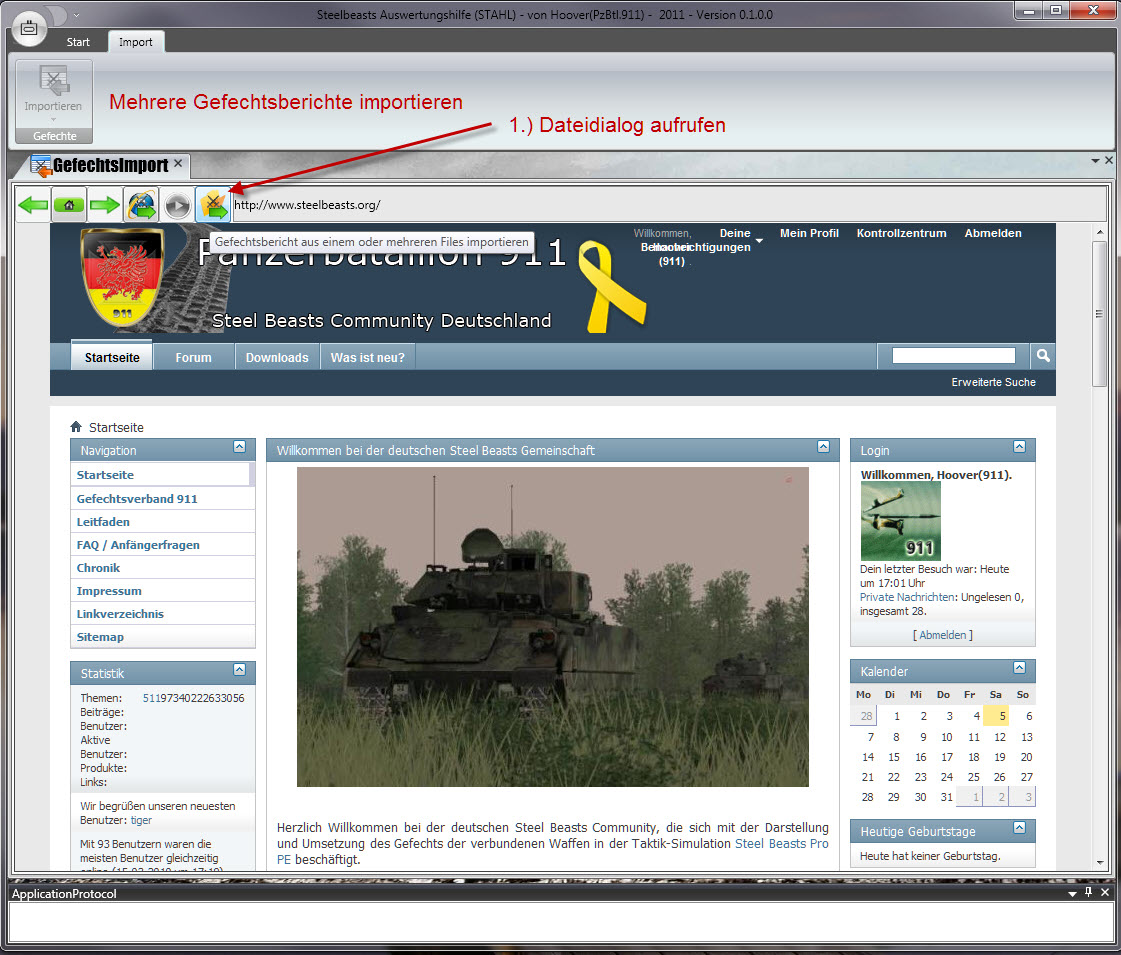
Task: Open the Gefechtsverband 911 navigation link
Action: point(137,498)
